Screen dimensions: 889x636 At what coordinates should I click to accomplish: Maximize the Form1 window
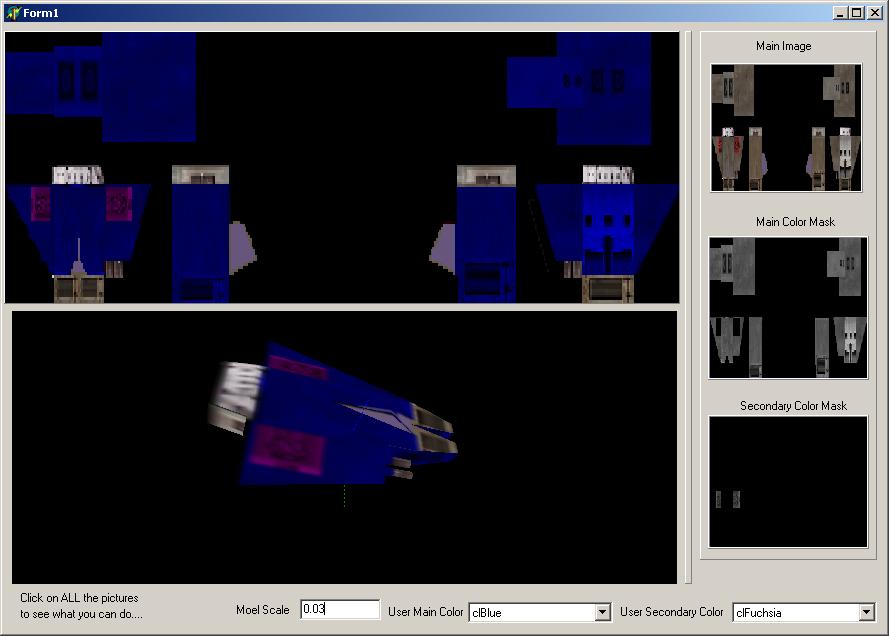click(857, 12)
